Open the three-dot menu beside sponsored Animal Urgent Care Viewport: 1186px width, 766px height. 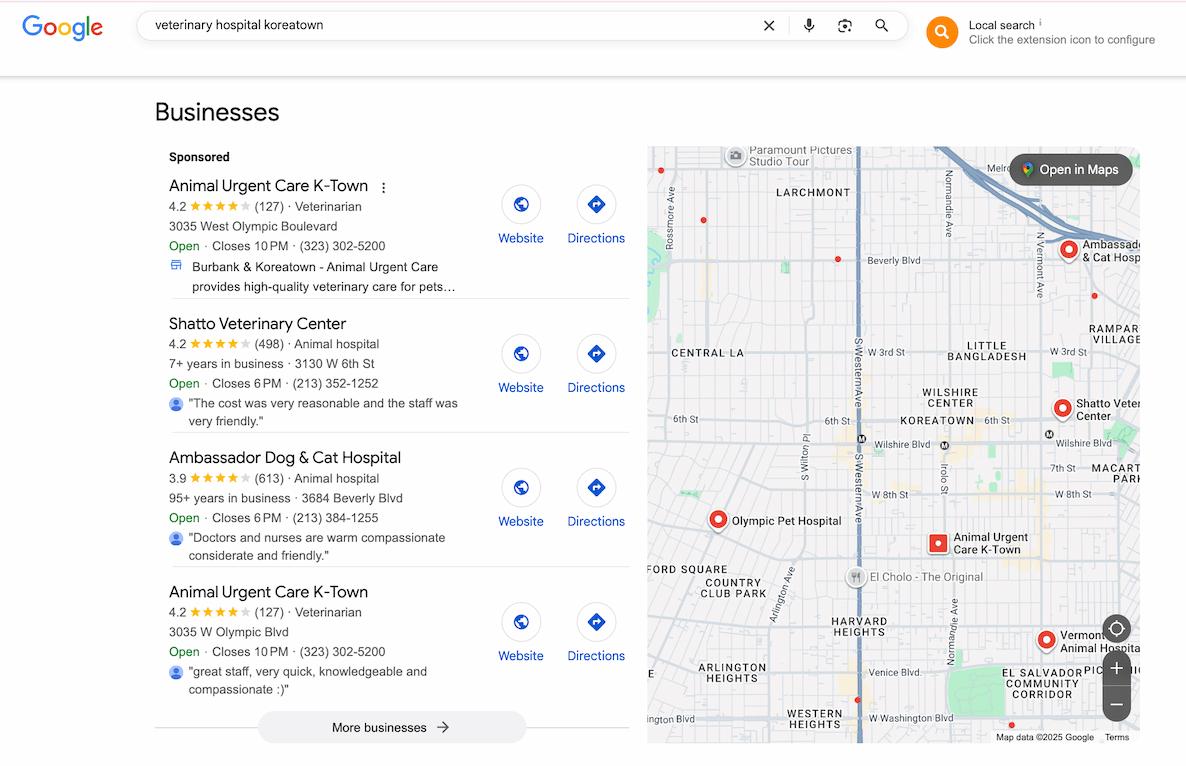pyautogui.click(x=383, y=188)
